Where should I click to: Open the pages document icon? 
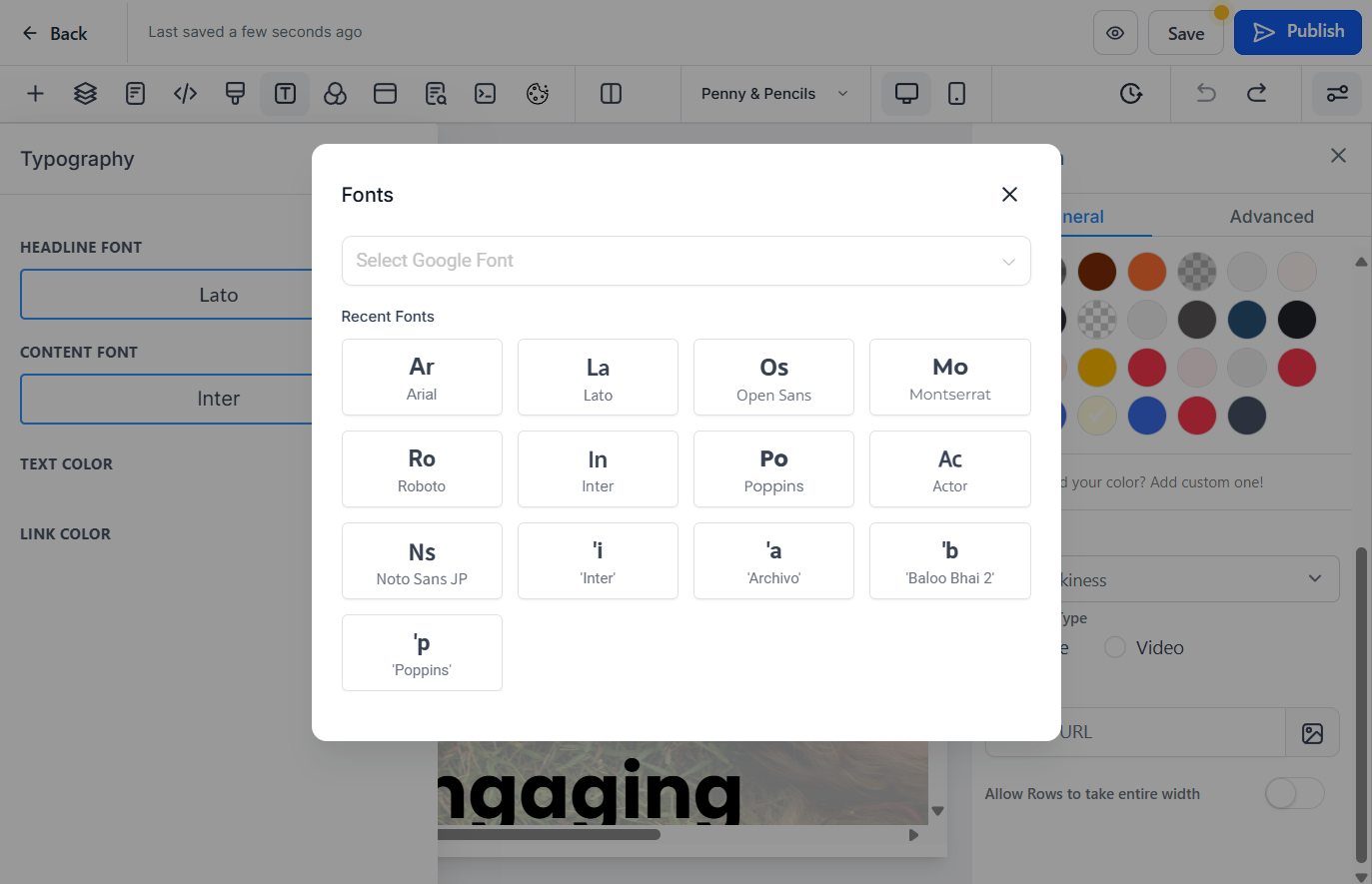(135, 94)
